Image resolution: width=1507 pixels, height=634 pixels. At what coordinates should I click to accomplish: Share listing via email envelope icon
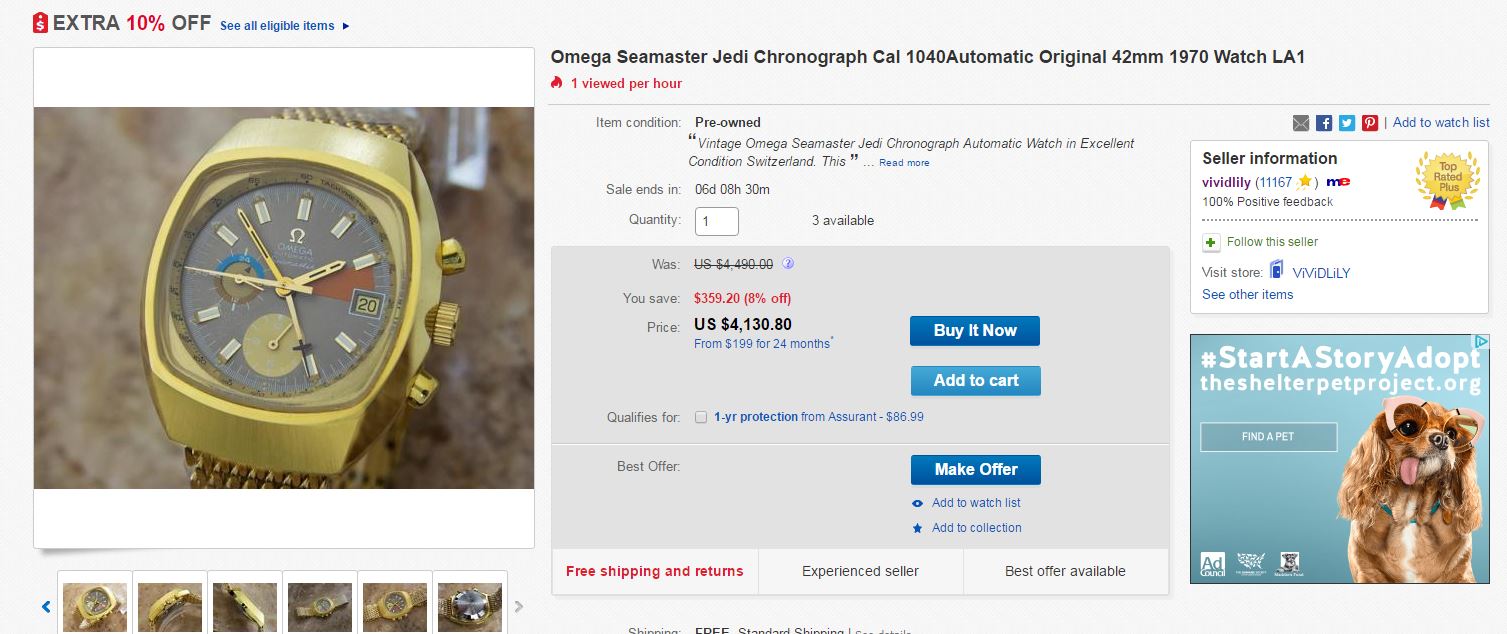(1300, 123)
